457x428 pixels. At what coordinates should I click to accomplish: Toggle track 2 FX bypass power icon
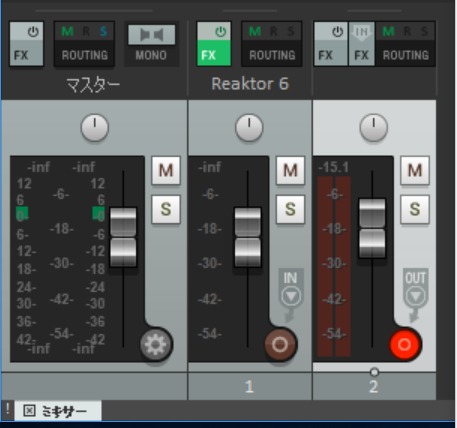click(337, 32)
